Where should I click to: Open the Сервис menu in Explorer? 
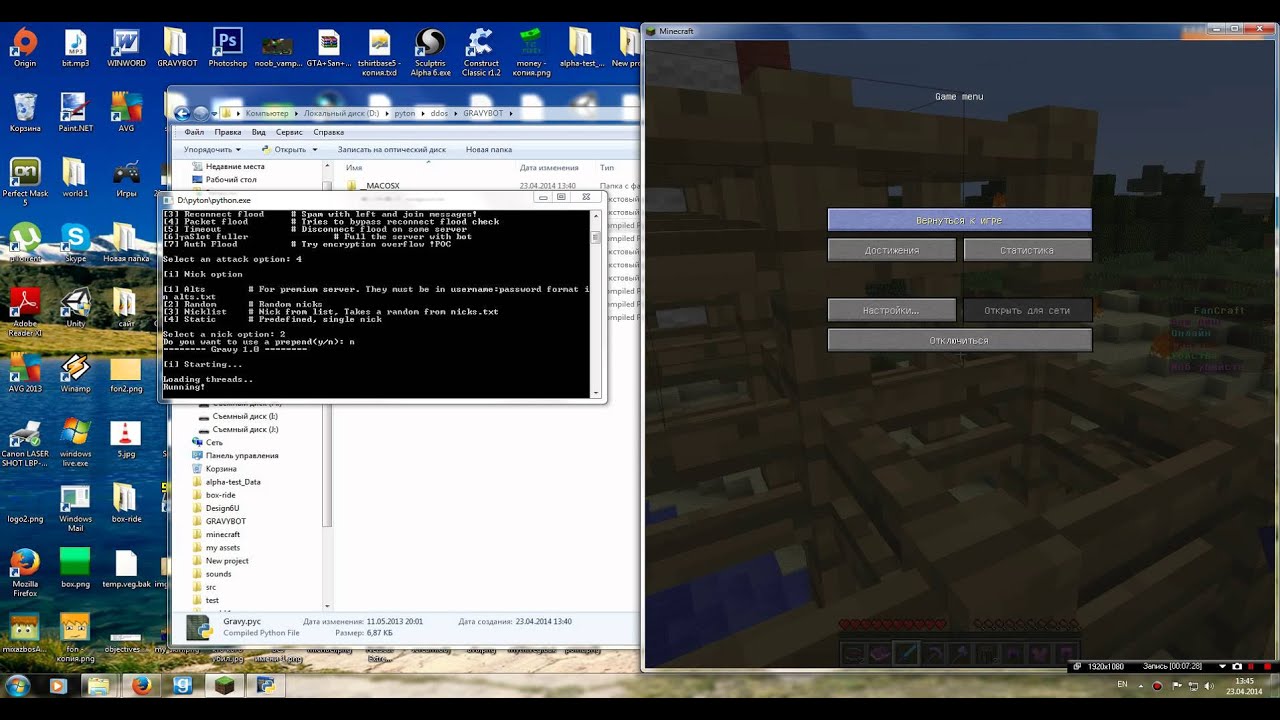(x=289, y=132)
